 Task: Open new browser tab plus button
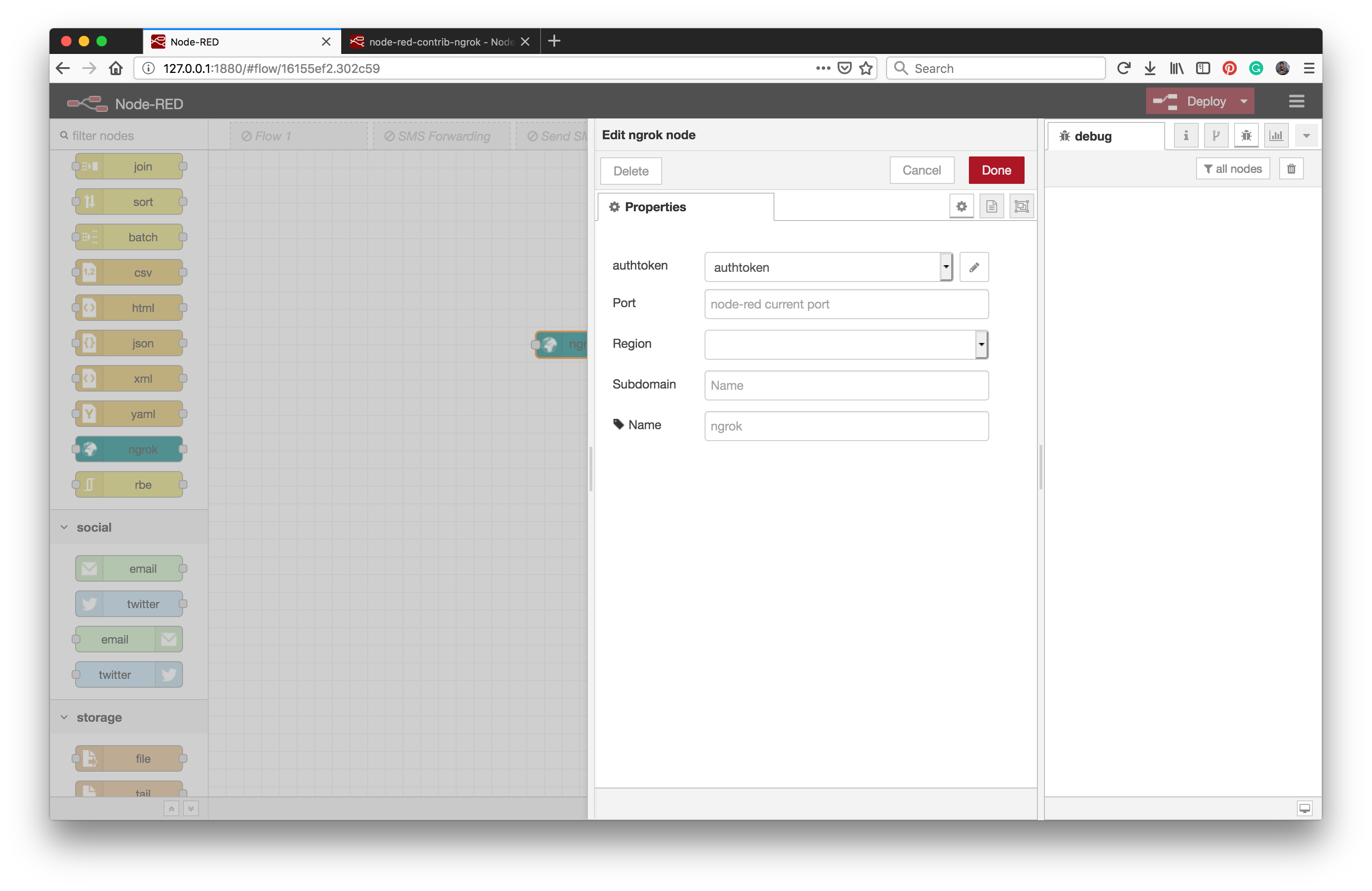(554, 41)
